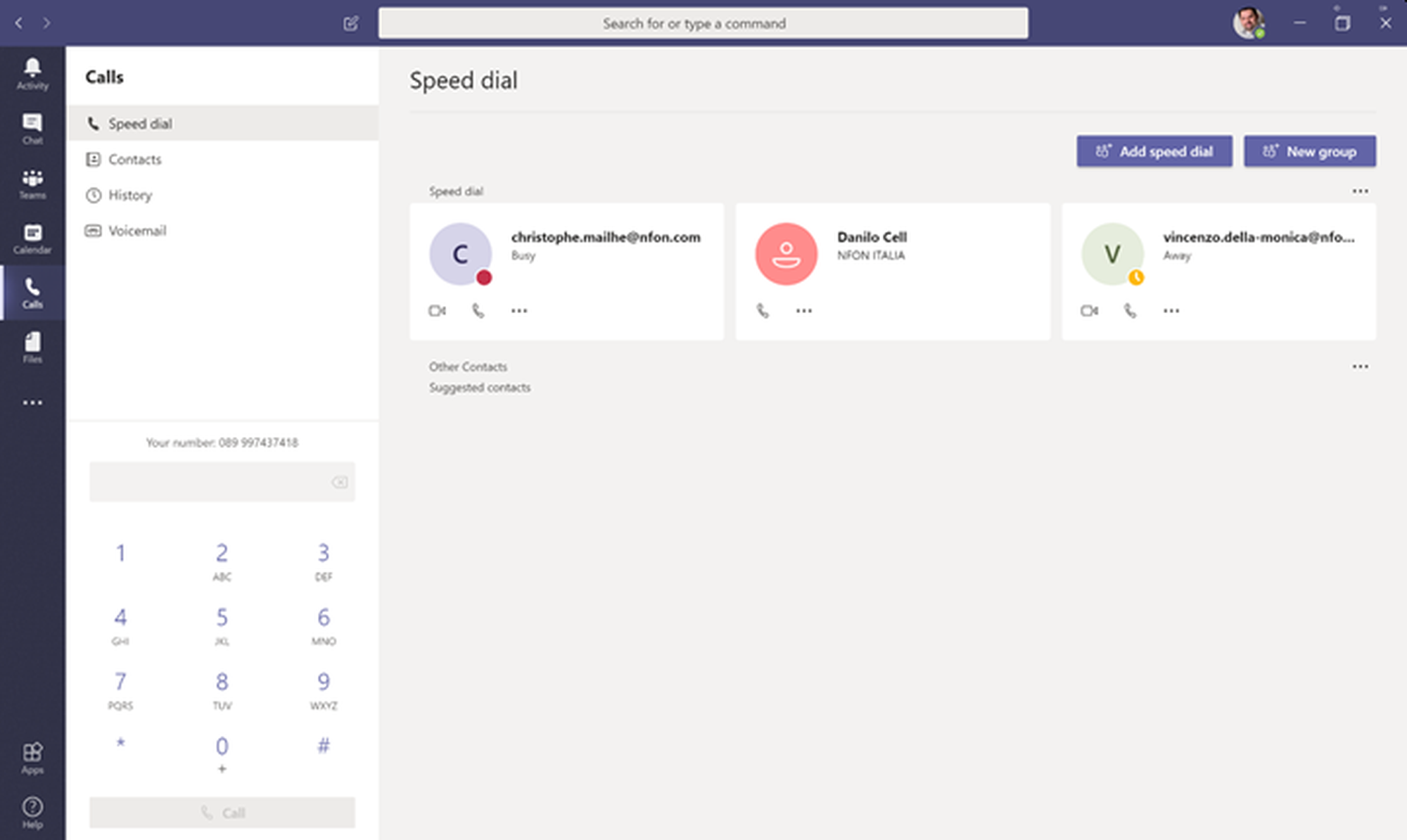The width and height of the screenshot is (1407, 840).
Task: Click new chat compose icon
Action: point(350,23)
